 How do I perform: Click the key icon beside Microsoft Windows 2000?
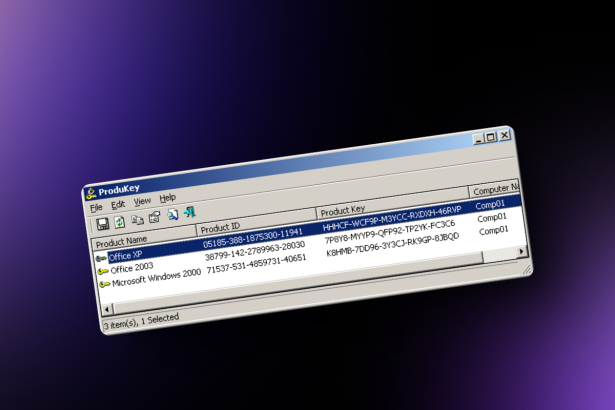click(x=104, y=284)
